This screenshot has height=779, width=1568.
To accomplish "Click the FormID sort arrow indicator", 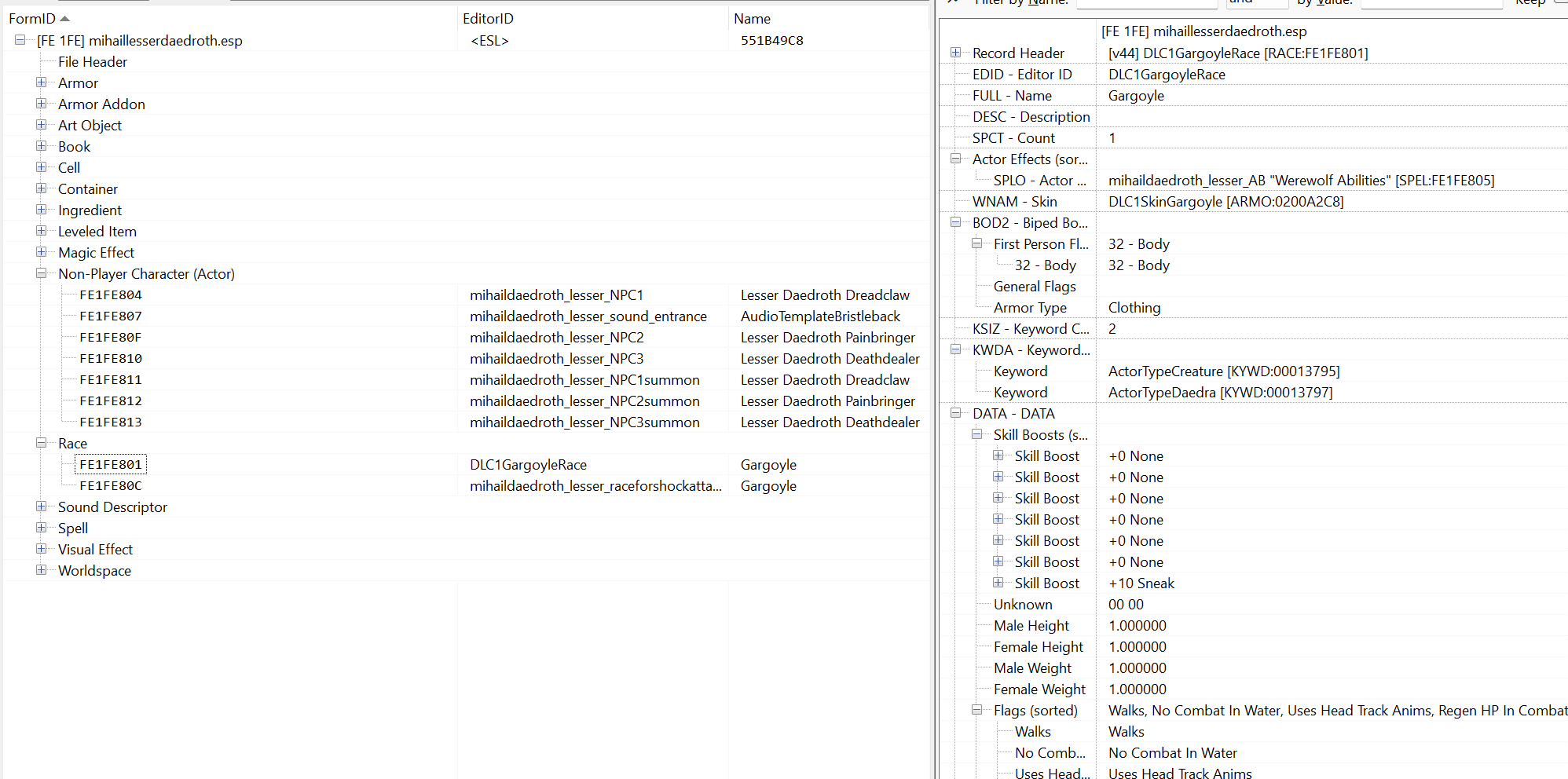I will coord(65,17).
